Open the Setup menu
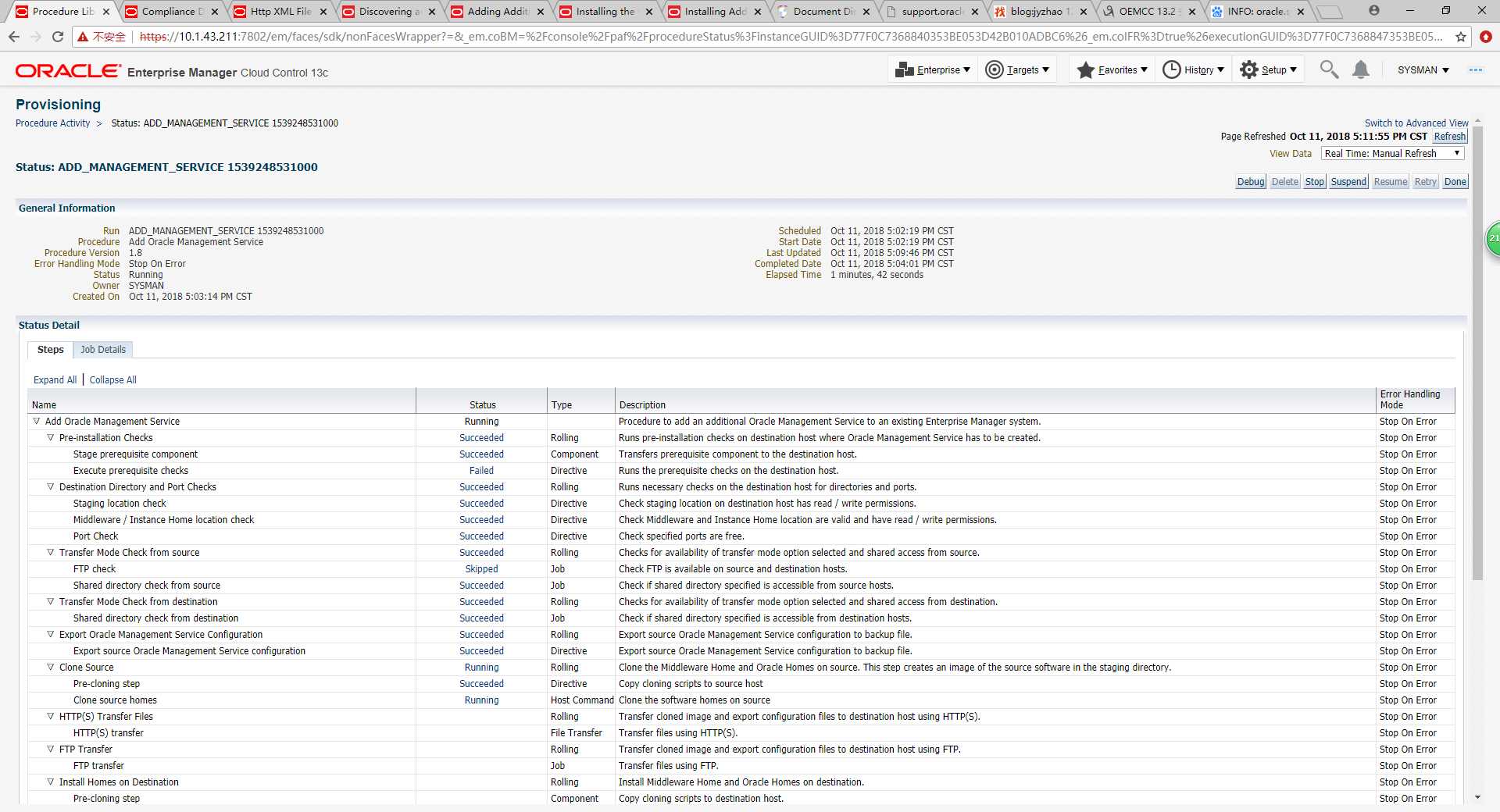The image size is (1500, 812). [x=1268, y=69]
